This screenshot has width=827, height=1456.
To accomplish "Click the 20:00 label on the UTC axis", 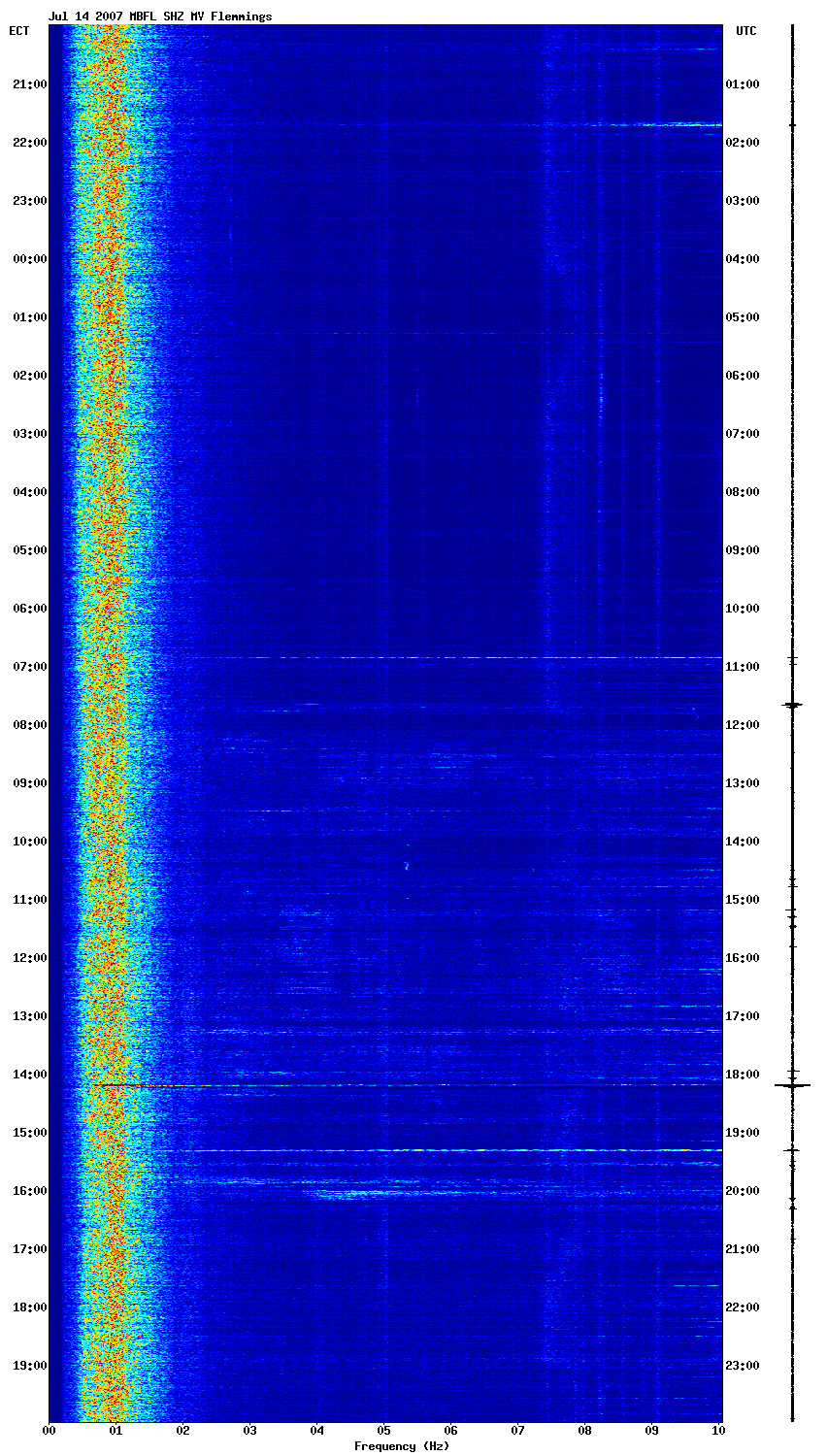I will pyautogui.click(x=743, y=1191).
